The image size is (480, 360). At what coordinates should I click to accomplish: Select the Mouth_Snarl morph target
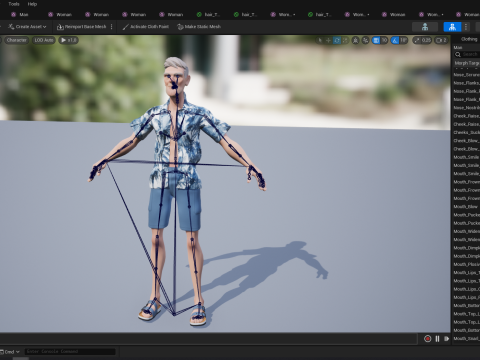pyautogui.click(x=466, y=338)
